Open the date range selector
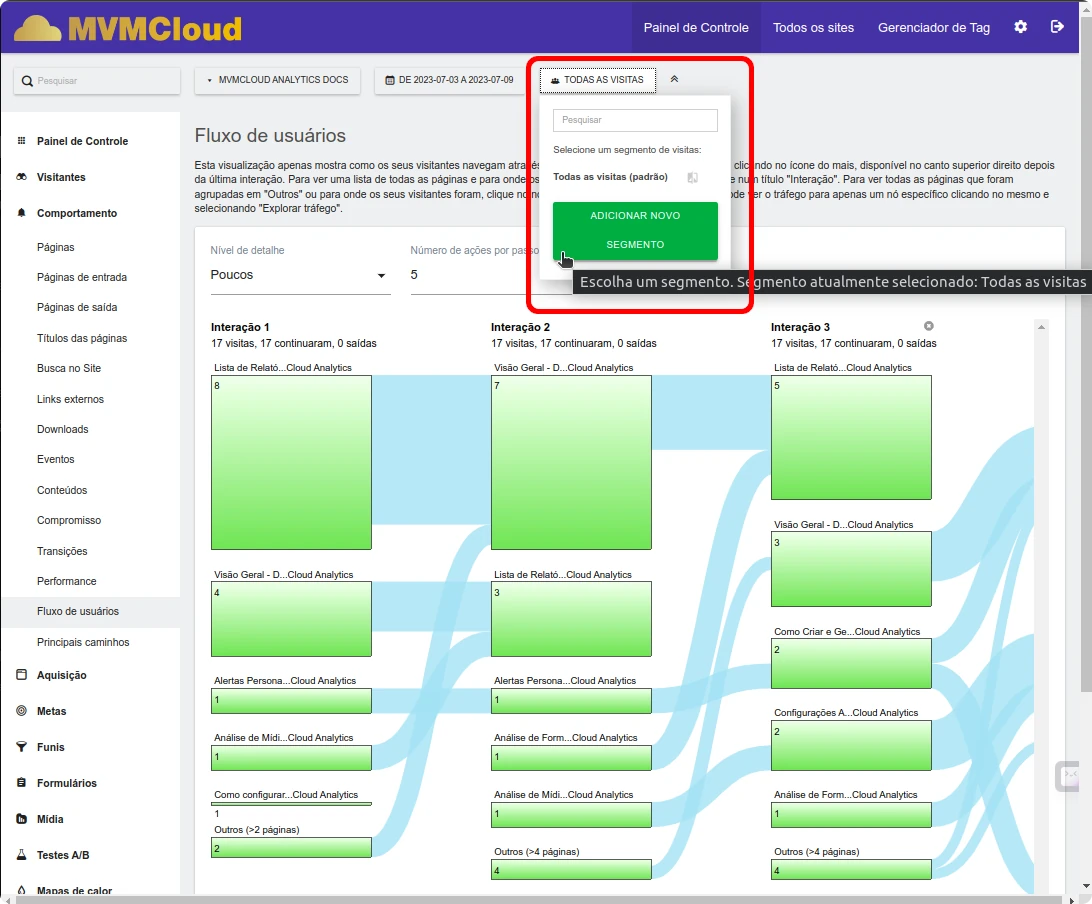Viewport: 1092px width, 904px height. (449, 80)
